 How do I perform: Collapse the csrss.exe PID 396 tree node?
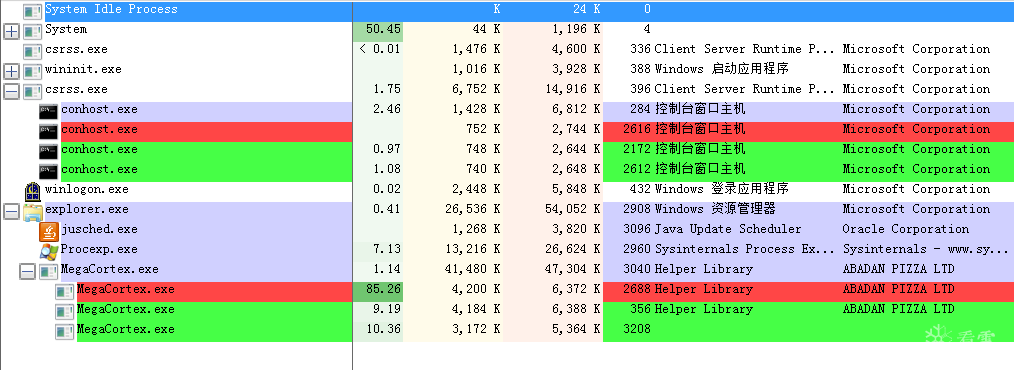tap(11, 91)
